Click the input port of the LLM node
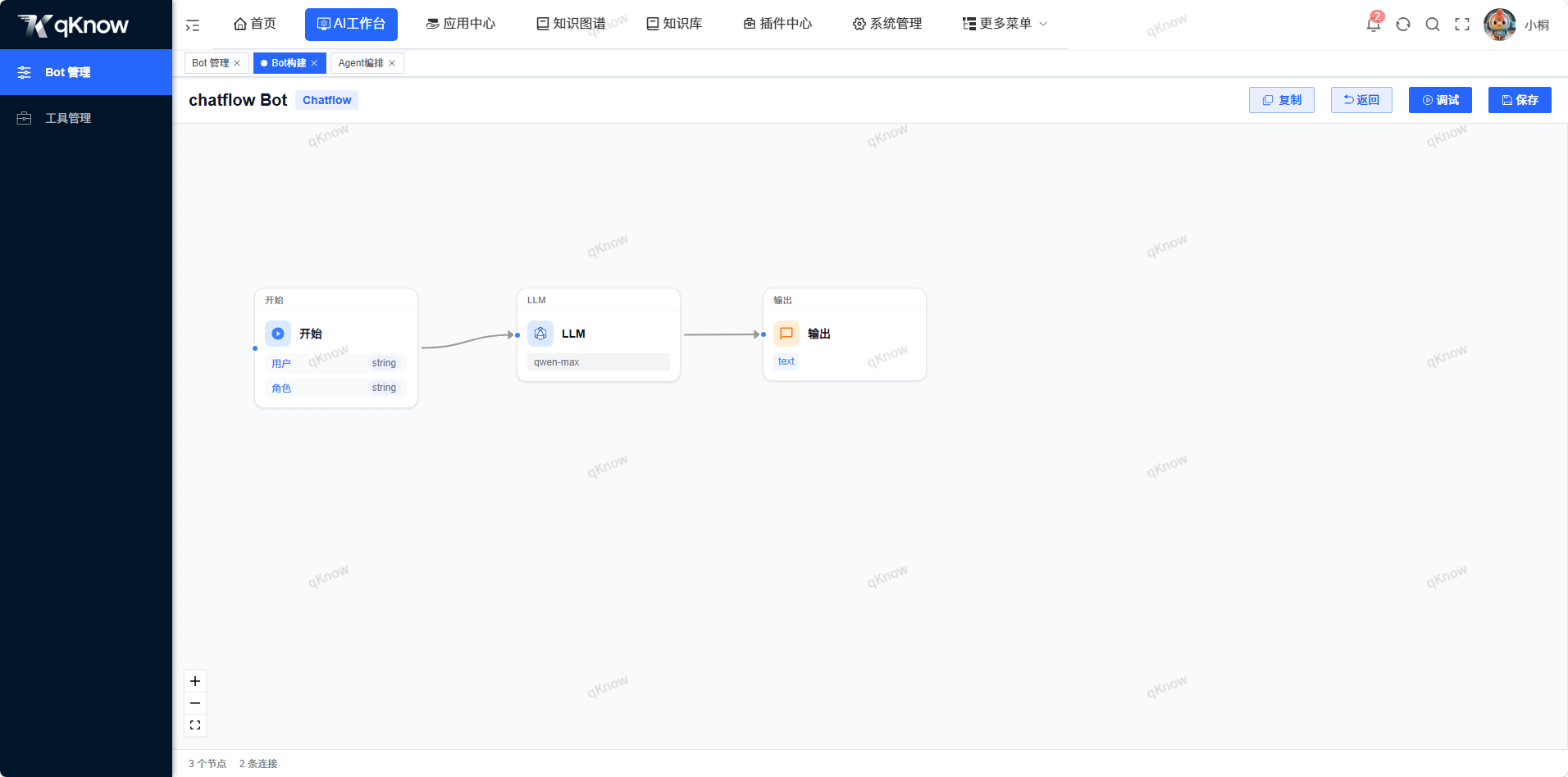 517,335
